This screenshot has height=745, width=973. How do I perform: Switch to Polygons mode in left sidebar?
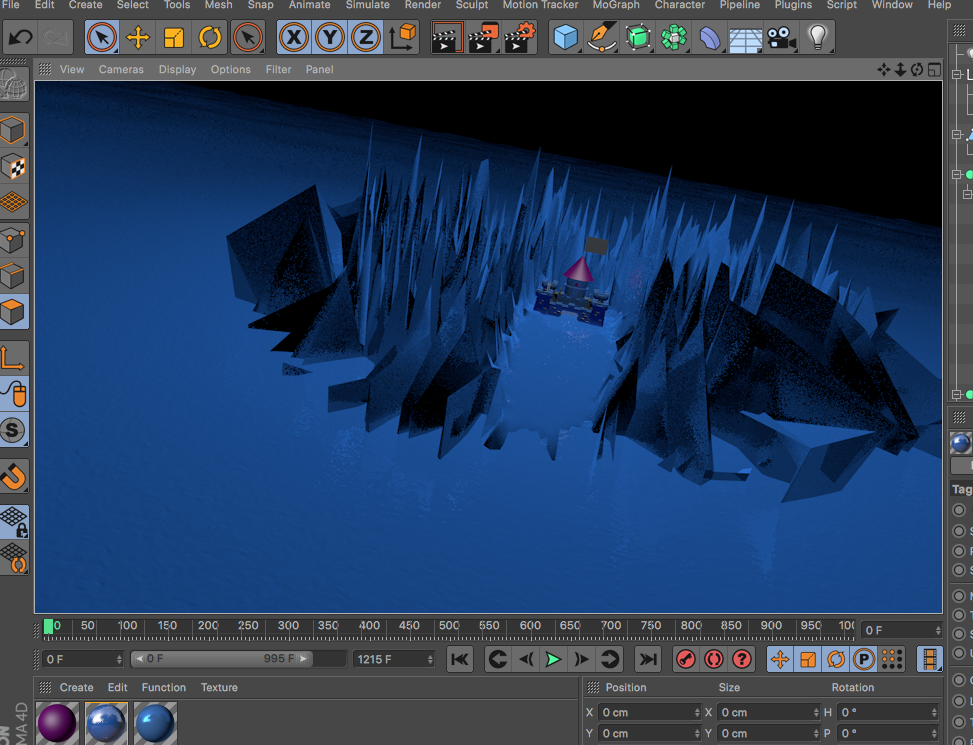[x=13, y=312]
